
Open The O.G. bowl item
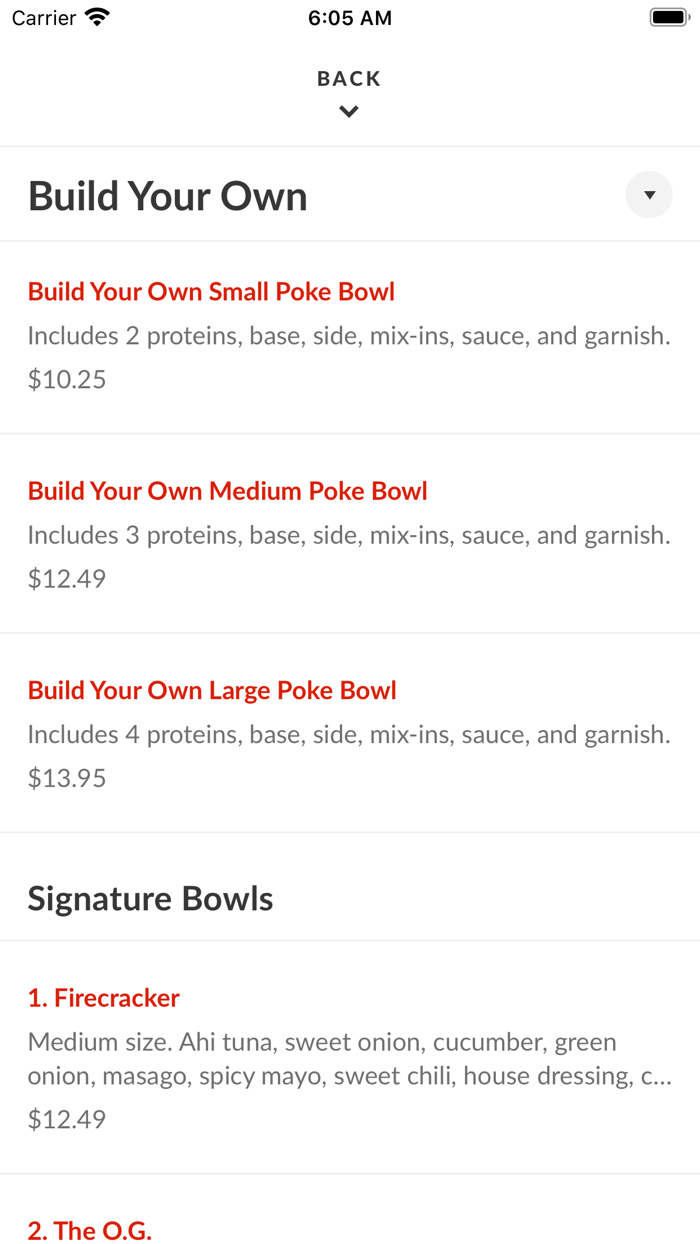click(89, 1230)
